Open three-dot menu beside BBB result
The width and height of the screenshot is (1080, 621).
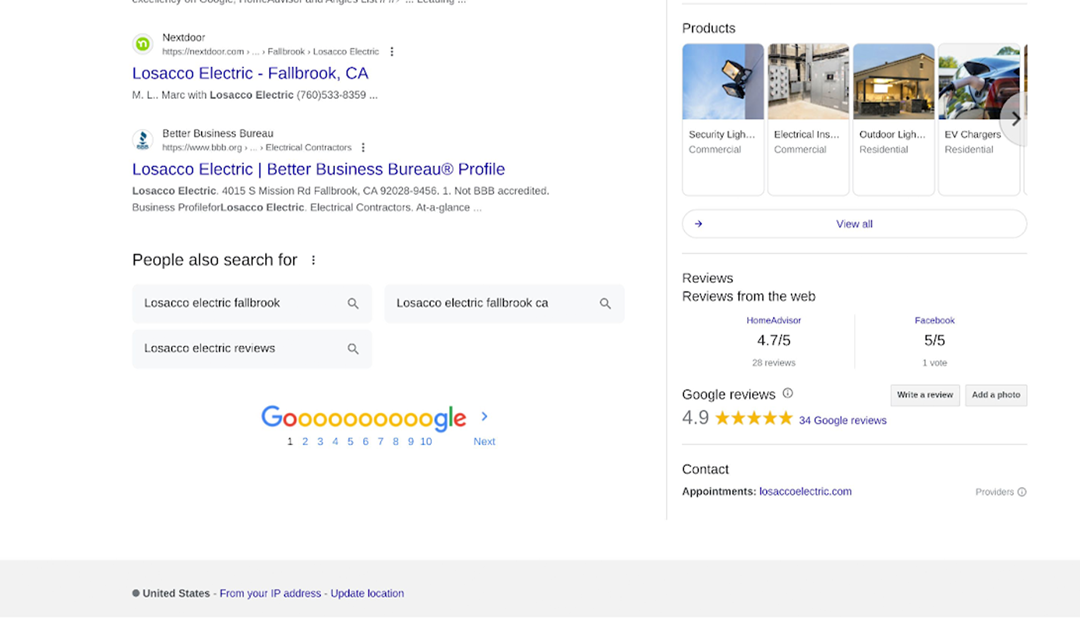[364, 148]
